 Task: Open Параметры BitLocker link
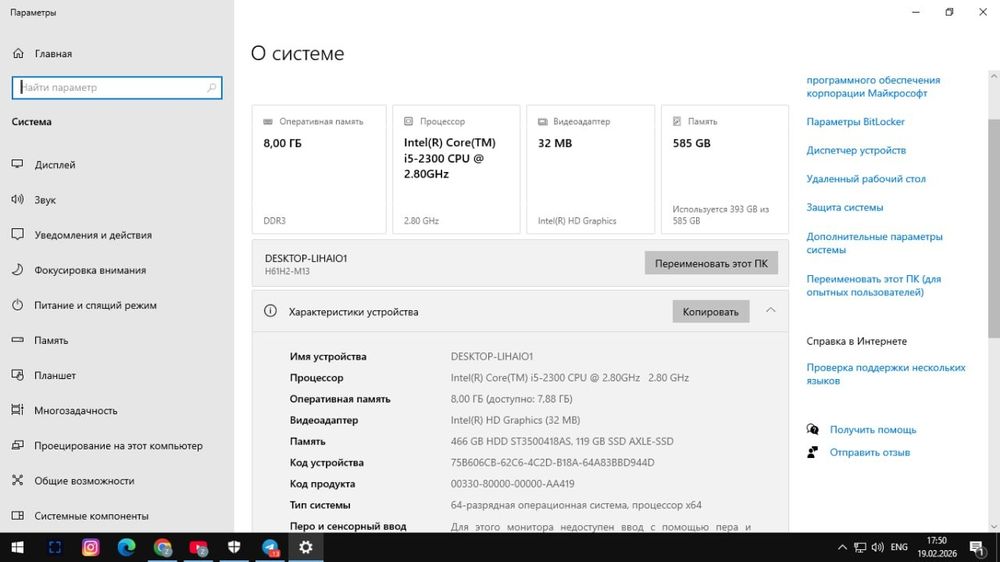click(855, 121)
